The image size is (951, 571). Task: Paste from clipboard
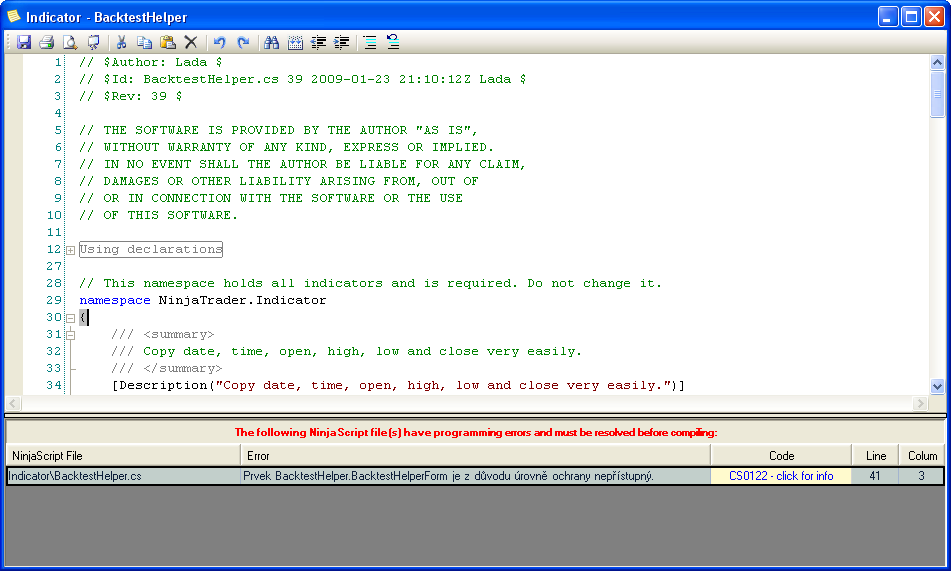(x=168, y=42)
